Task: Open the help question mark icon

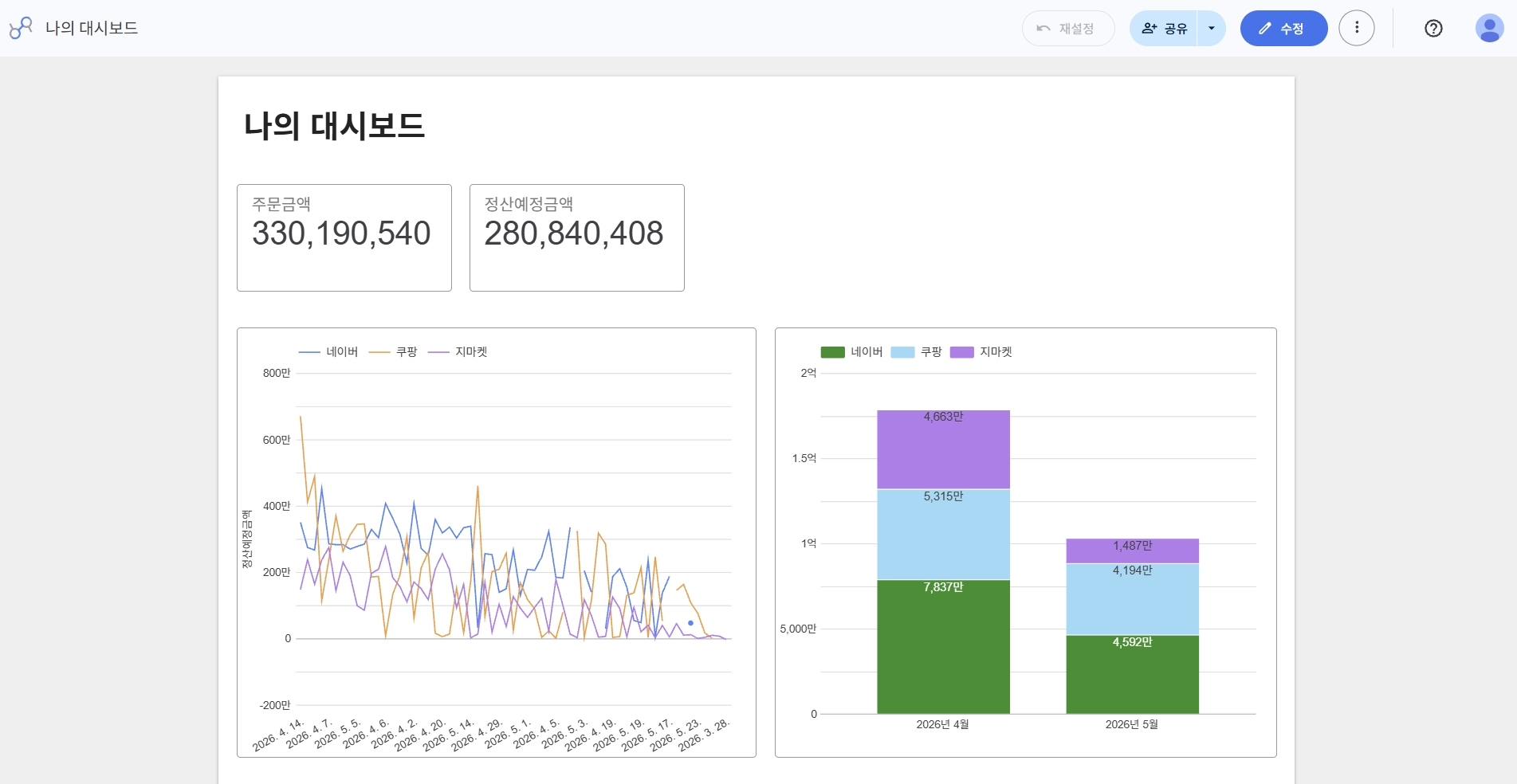Action: pos(1433,29)
